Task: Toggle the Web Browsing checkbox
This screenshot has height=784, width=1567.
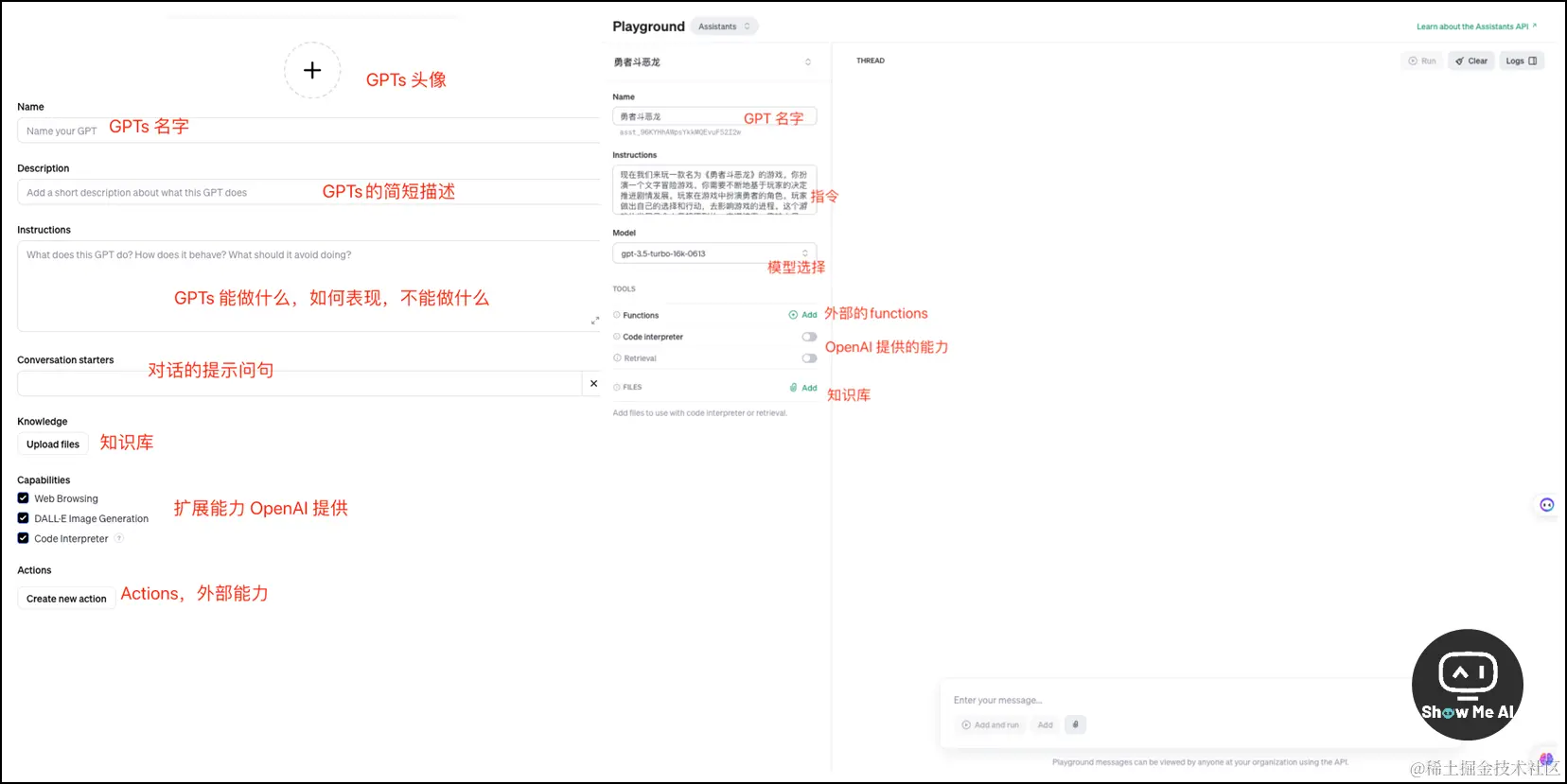Action: tap(23, 498)
